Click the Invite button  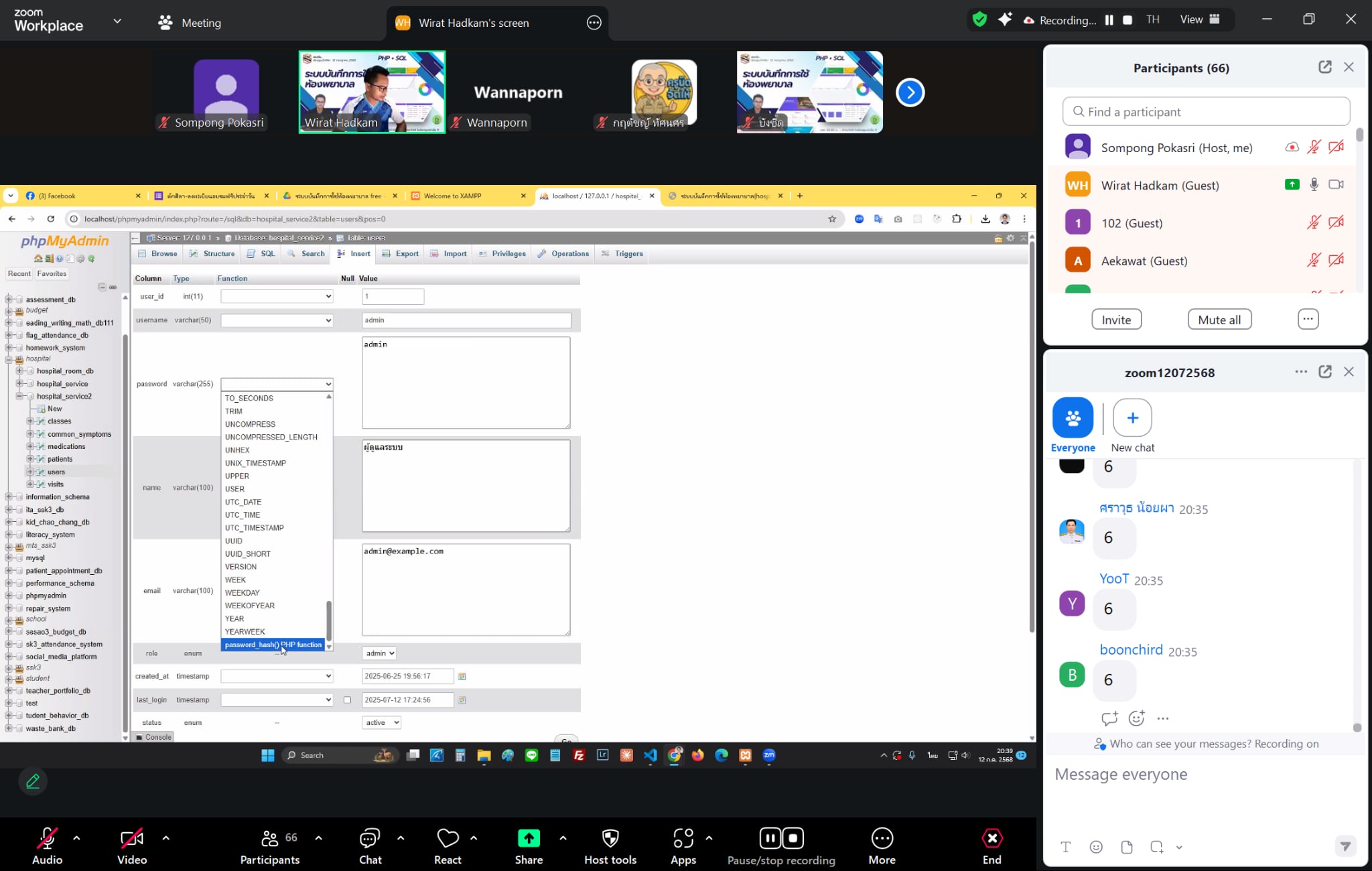[x=1116, y=320]
